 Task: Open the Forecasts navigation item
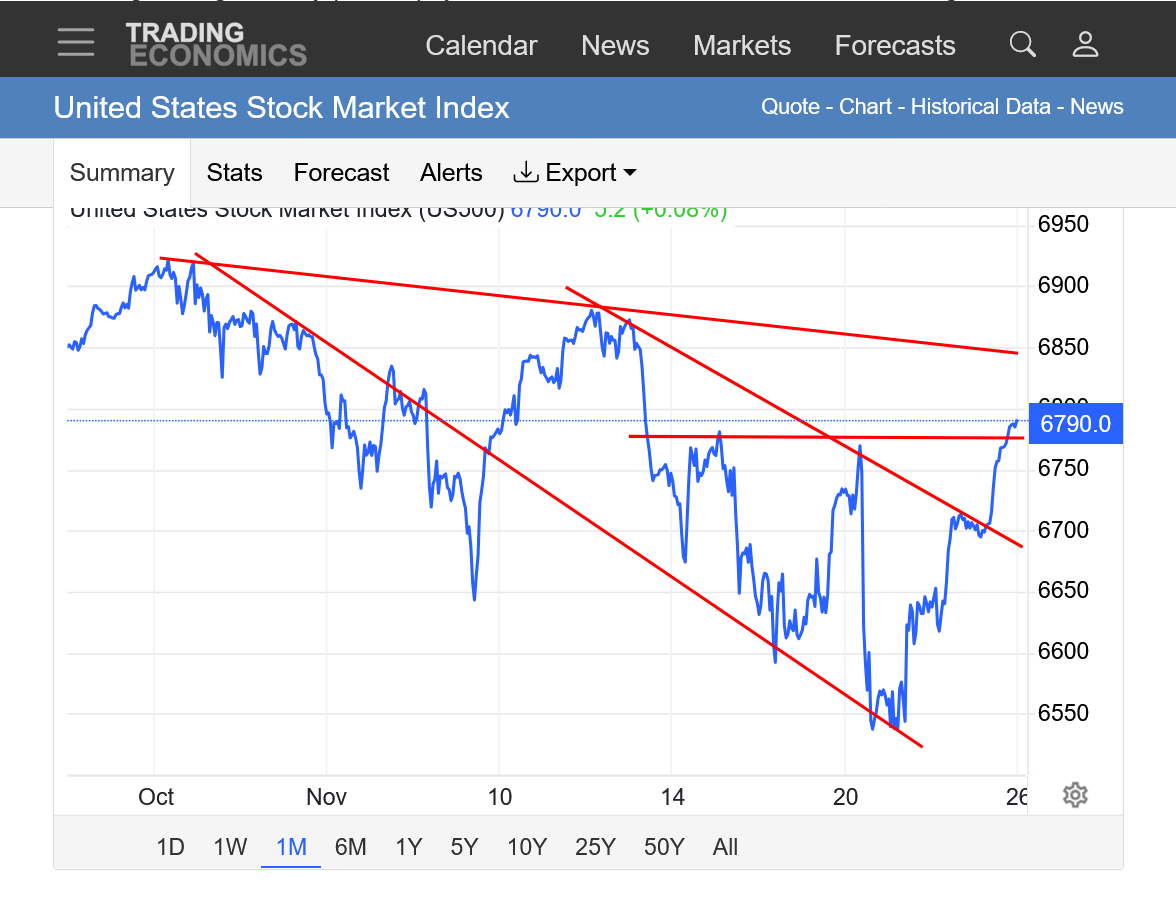895,46
